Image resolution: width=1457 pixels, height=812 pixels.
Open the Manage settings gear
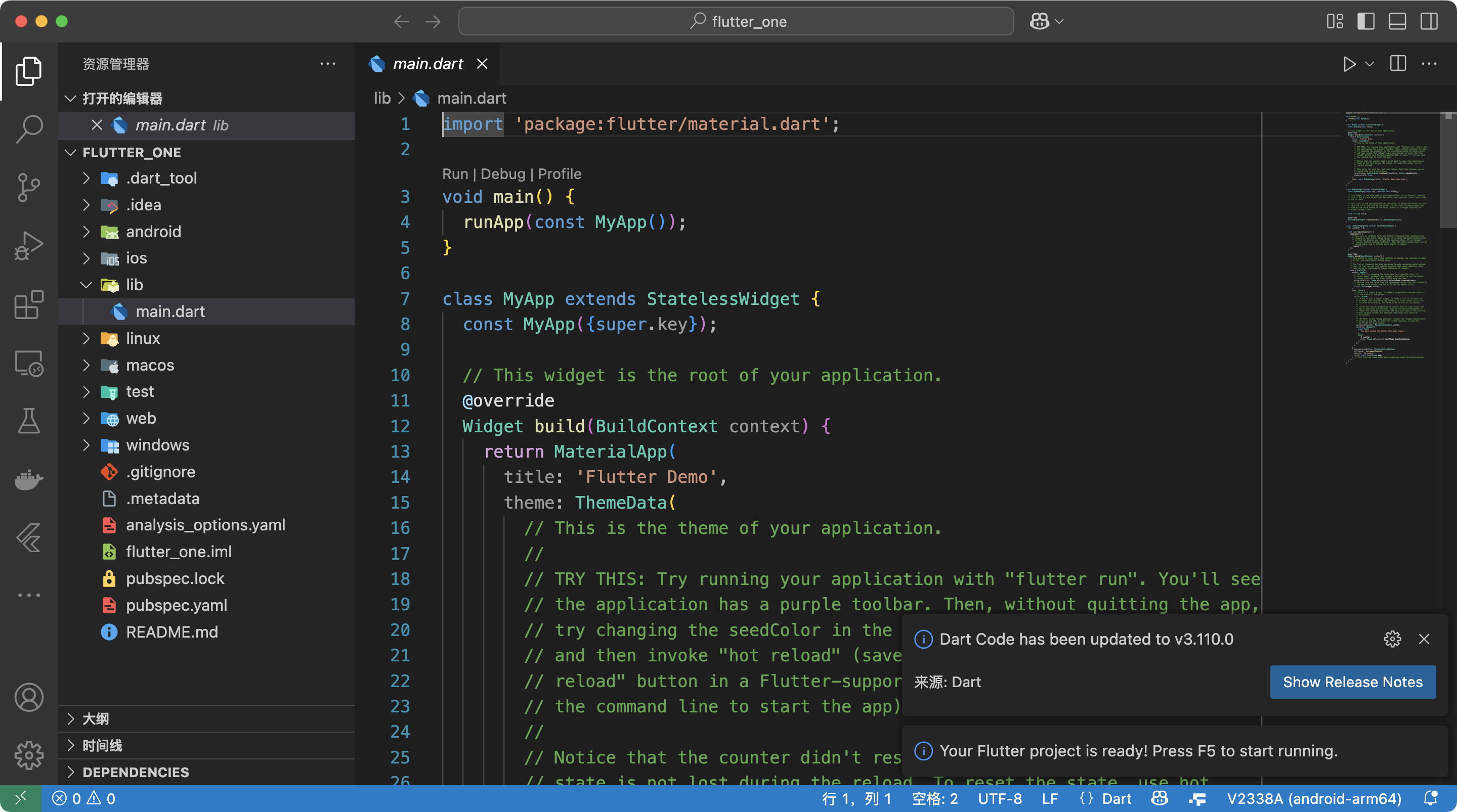point(29,754)
